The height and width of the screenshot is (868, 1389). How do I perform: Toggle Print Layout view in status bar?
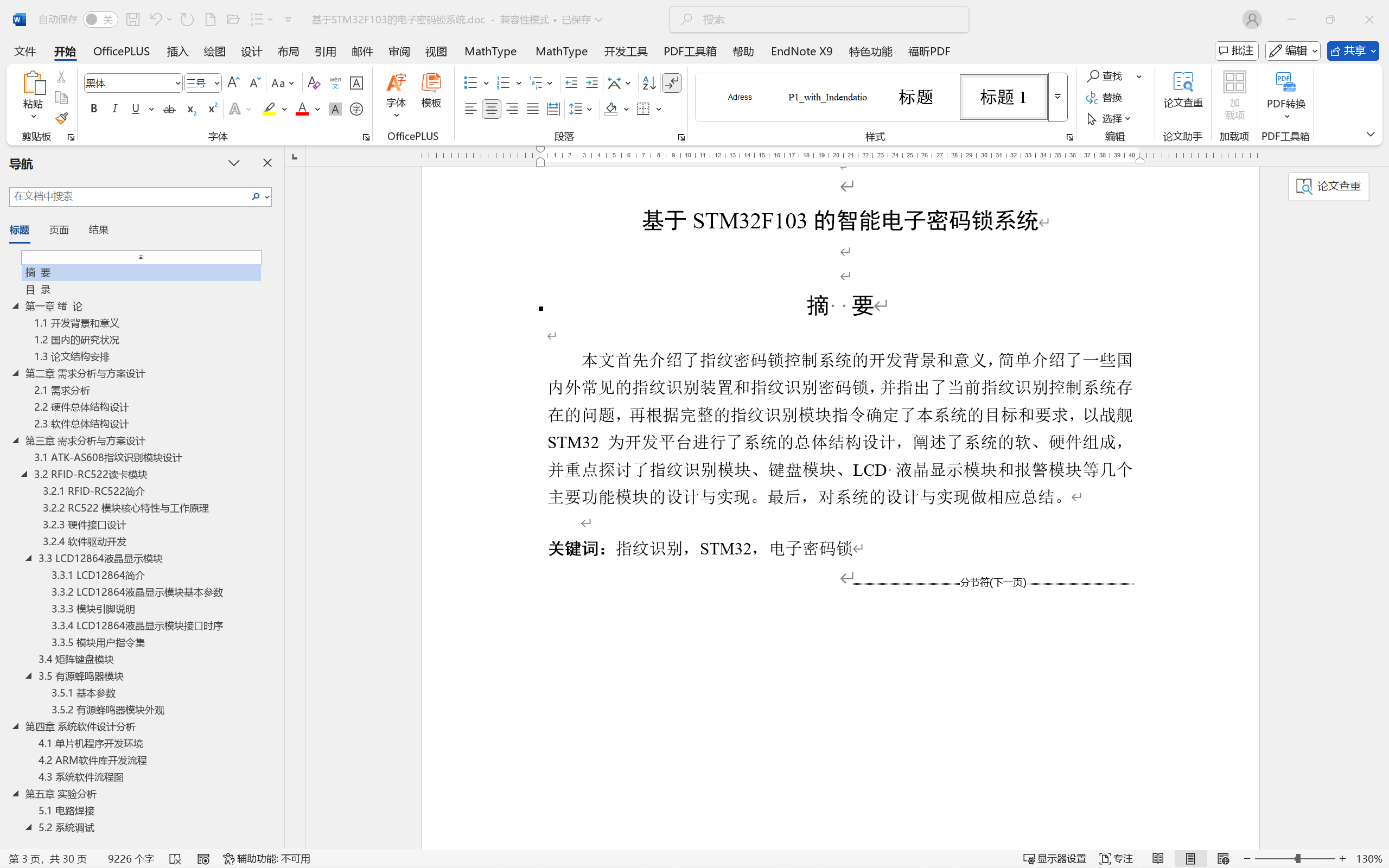pyautogui.click(x=1190, y=859)
